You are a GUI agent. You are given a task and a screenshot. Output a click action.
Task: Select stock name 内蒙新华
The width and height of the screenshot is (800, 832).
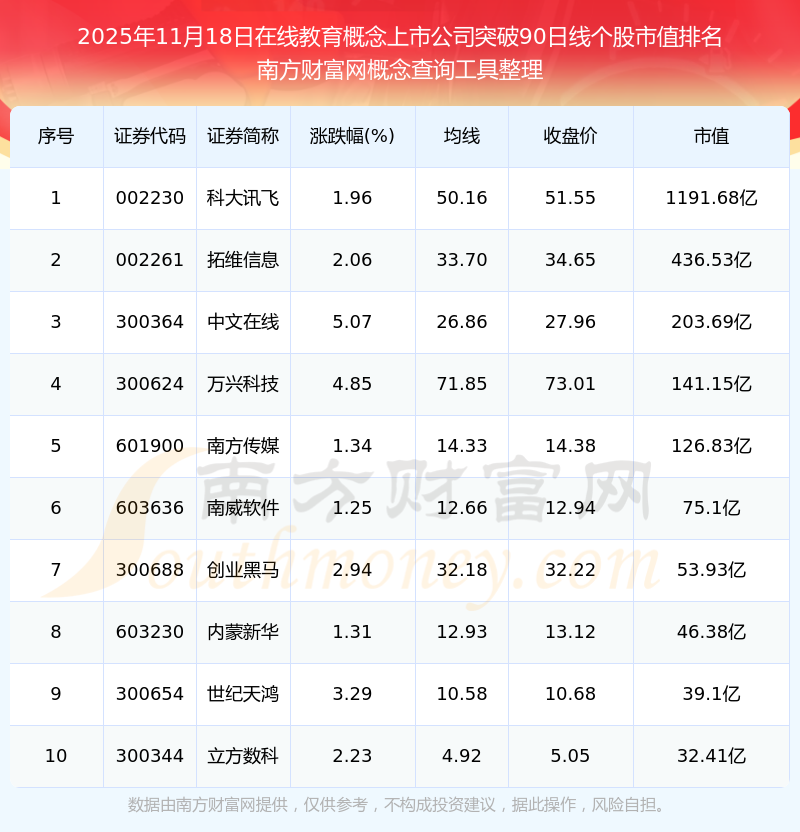coord(243,632)
